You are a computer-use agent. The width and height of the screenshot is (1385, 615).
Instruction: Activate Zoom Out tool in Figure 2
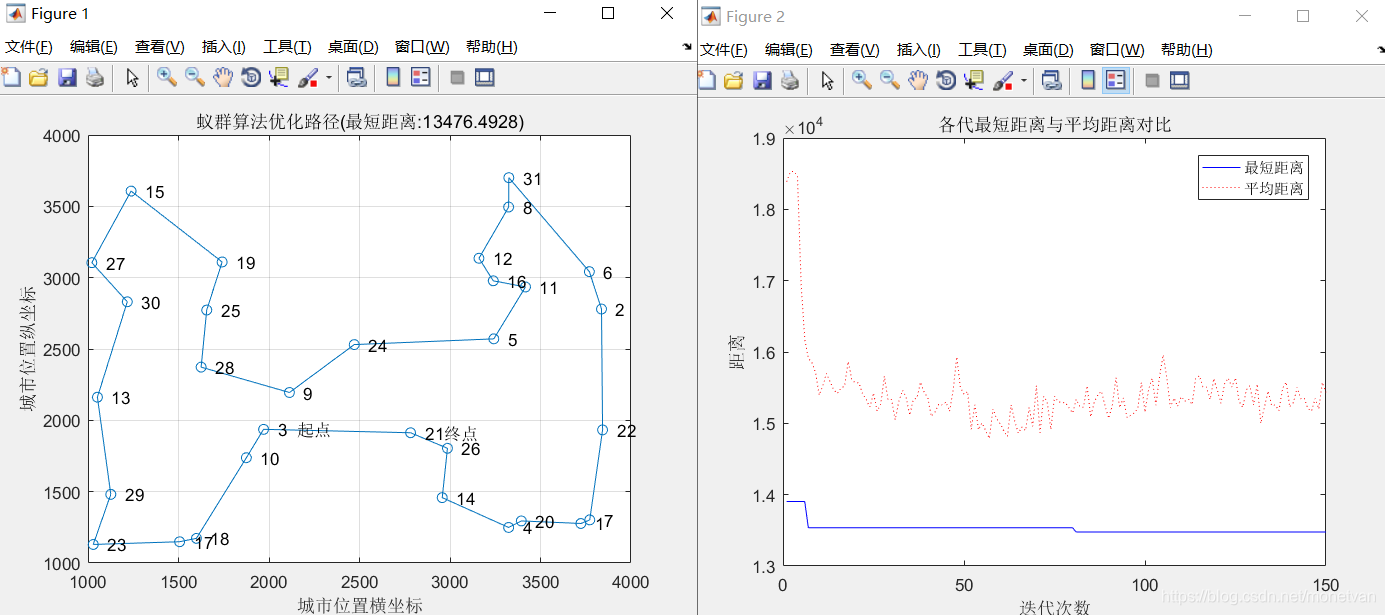[889, 79]
